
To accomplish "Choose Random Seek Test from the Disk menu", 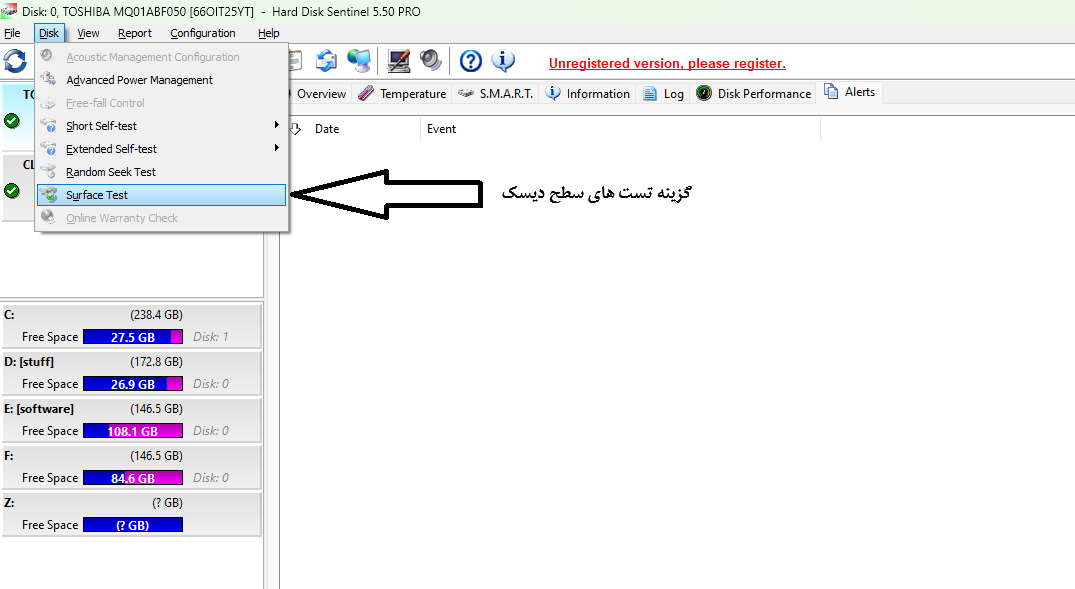I will (162, 172).
